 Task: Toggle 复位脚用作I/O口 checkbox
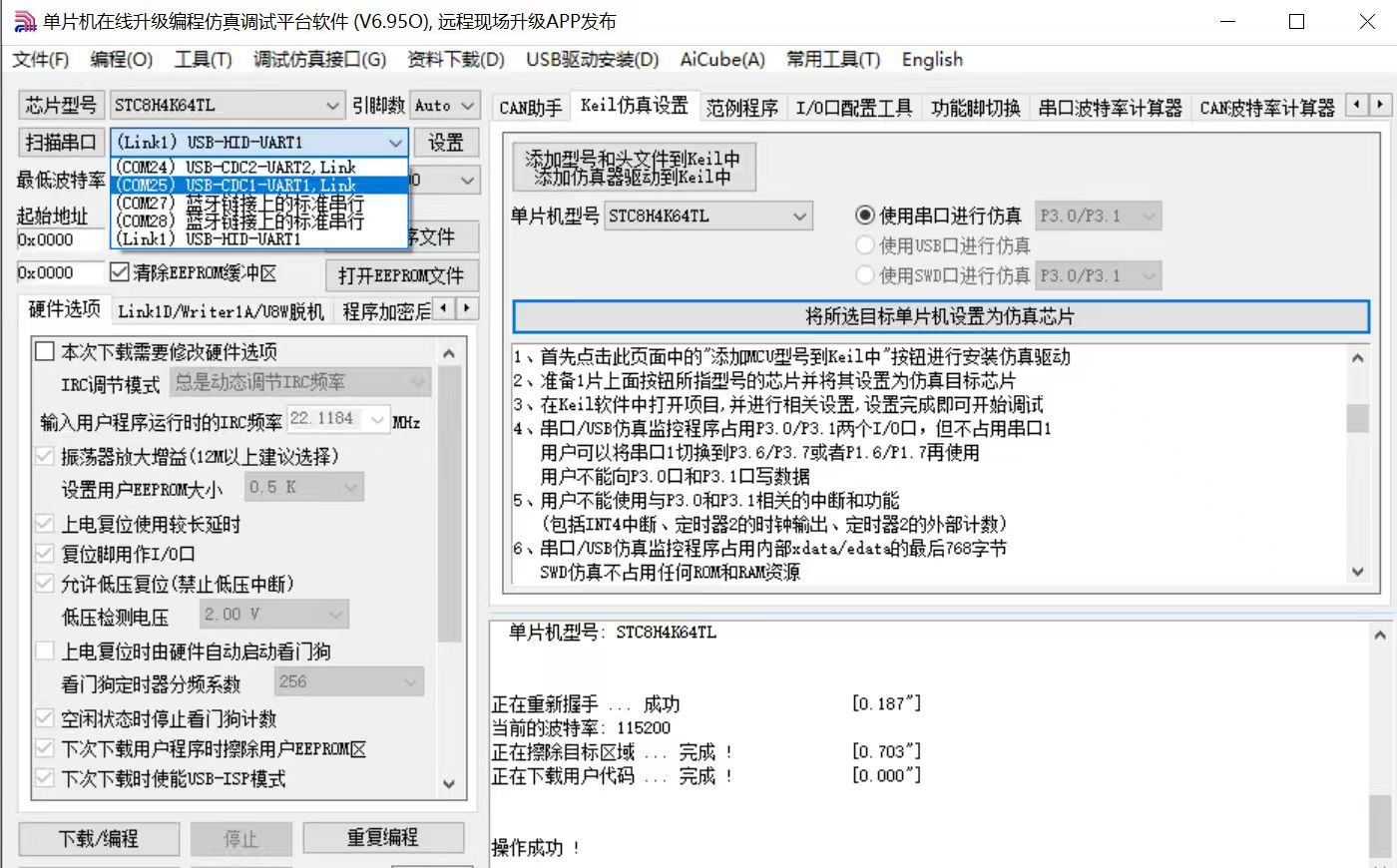(x=45, y=554)
